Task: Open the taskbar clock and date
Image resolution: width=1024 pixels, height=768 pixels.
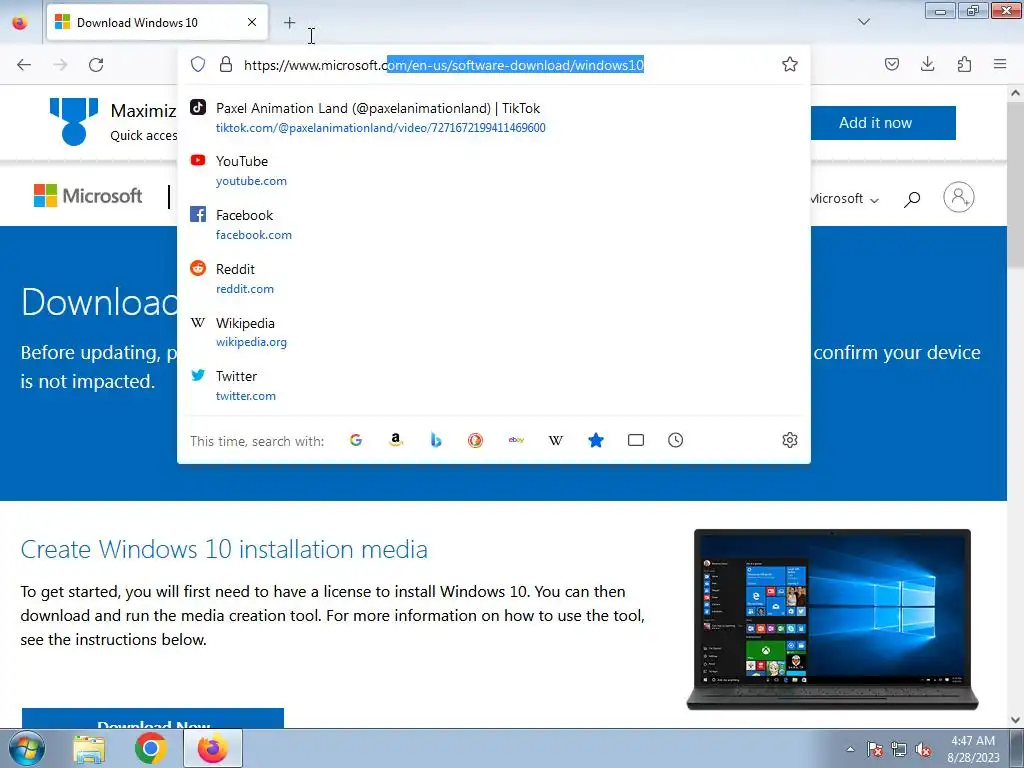Action: coord(973,749)
